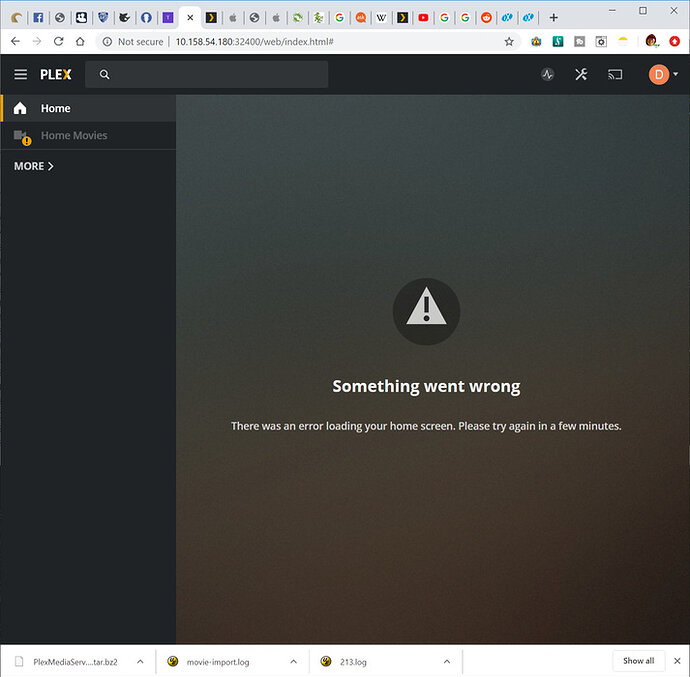The height and width of the screenshot is (677, 690).
Task: Click the green S extension icon
Action: coord(558,42)
